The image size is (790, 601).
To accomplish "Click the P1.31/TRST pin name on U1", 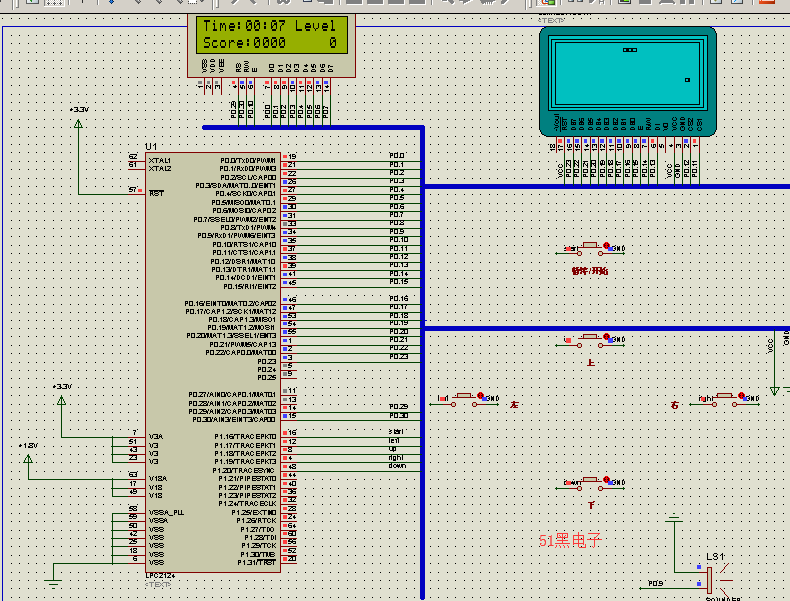I will [257, 562].
